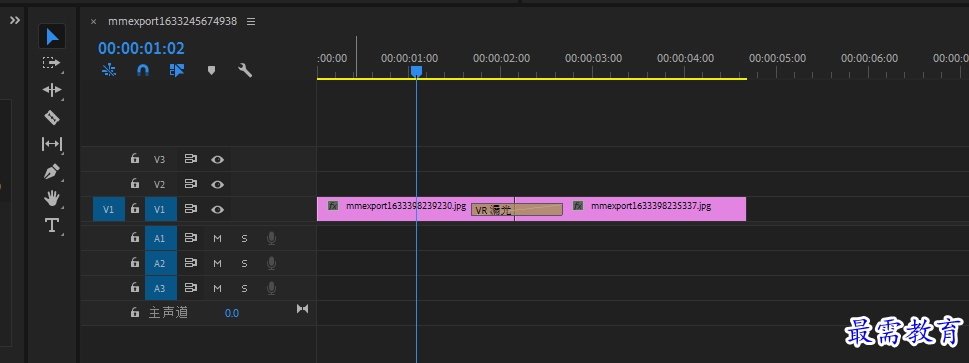Image resolution: width=969 pixels, height=363 pixels.
Task: Click ruler at 00:00:05:00
Action: [777, 58]
